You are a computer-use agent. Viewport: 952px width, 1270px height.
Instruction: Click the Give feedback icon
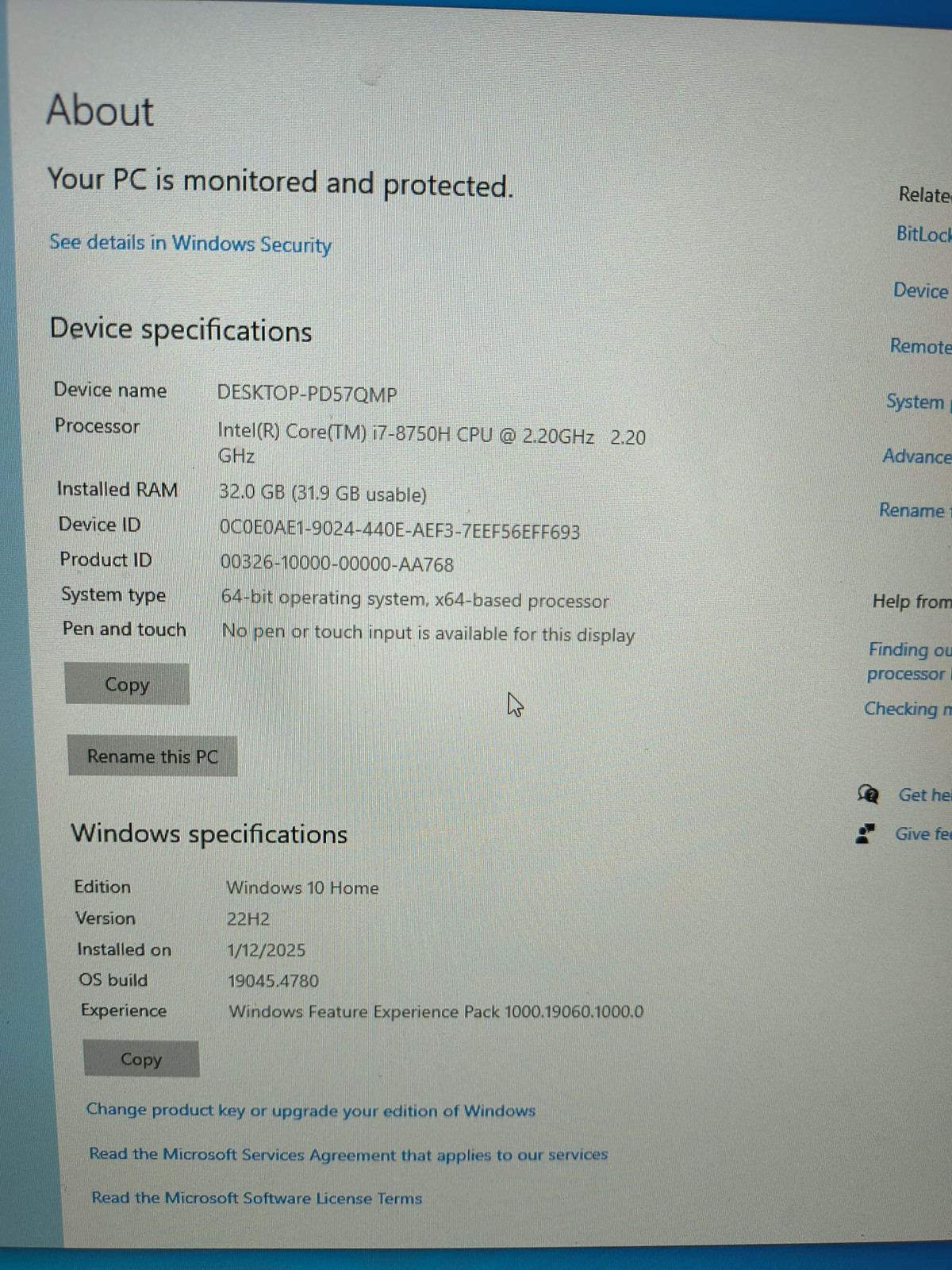click(866, 833)
